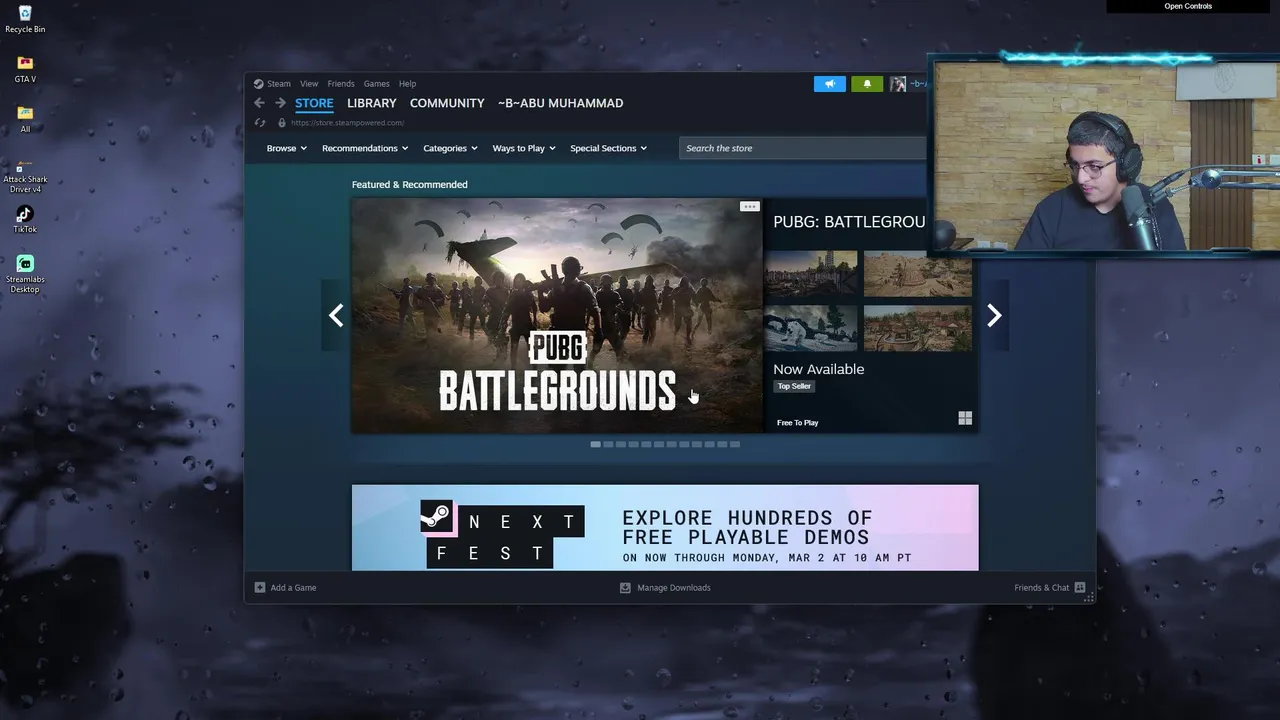The width and height of the screenshot is (1280, 720).
Task: Open the GTA V desktop shortcut
Action: (x=25, y=69)
